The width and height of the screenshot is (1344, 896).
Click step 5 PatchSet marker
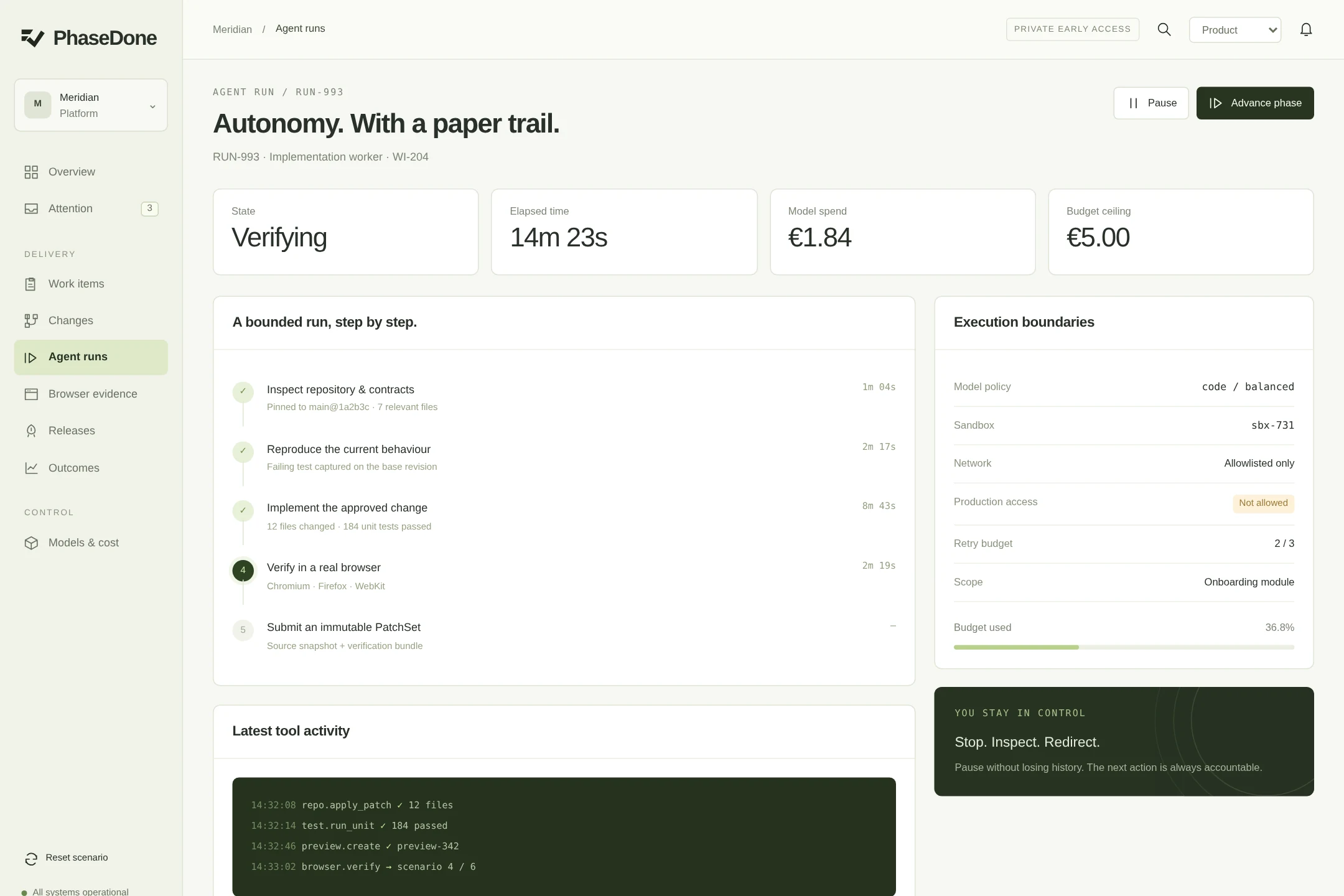(243, 630)
